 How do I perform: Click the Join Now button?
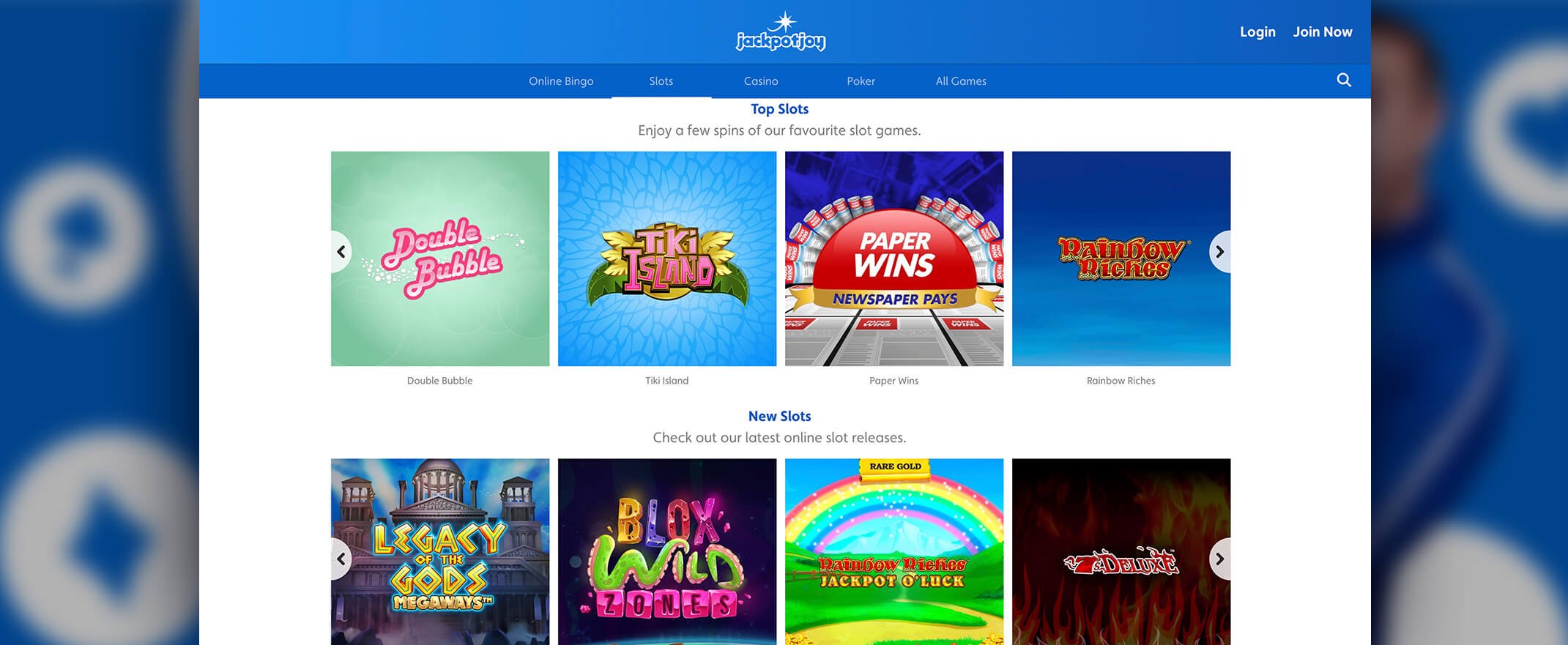pos(1323,31)
